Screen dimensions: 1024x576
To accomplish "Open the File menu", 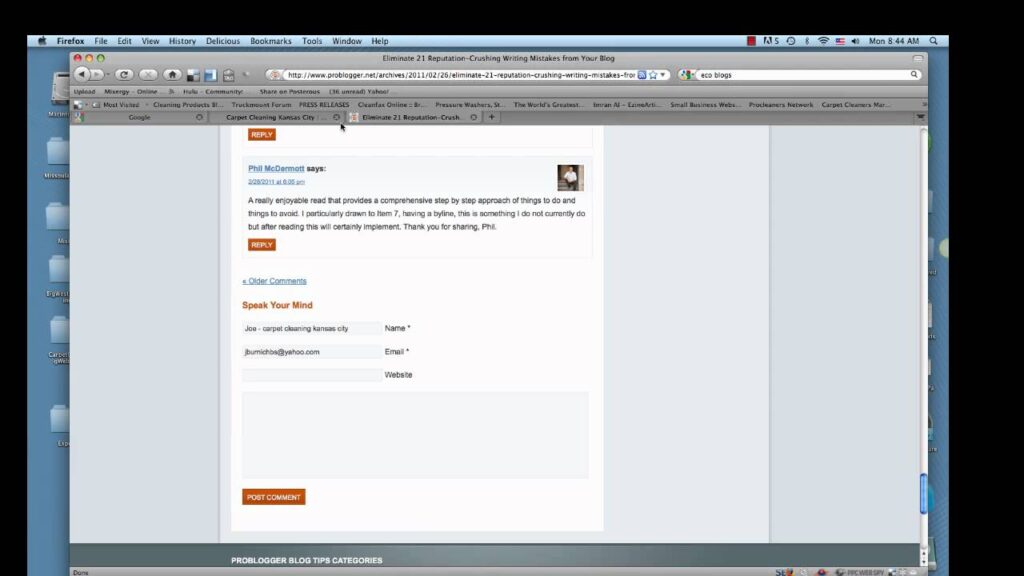I will tap(101, 40).
